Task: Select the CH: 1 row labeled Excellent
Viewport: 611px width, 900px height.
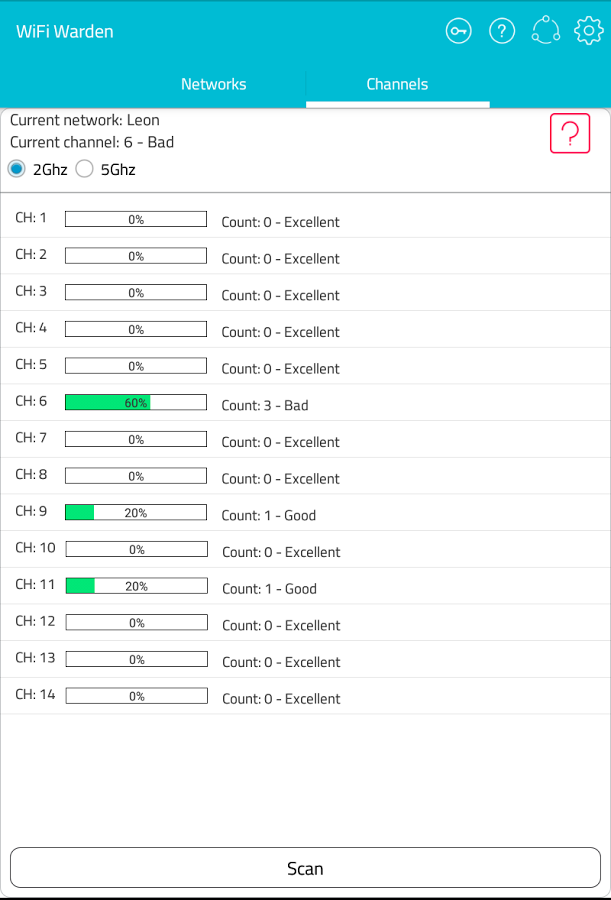Action: pyautogui.click(x=306, y=219)
